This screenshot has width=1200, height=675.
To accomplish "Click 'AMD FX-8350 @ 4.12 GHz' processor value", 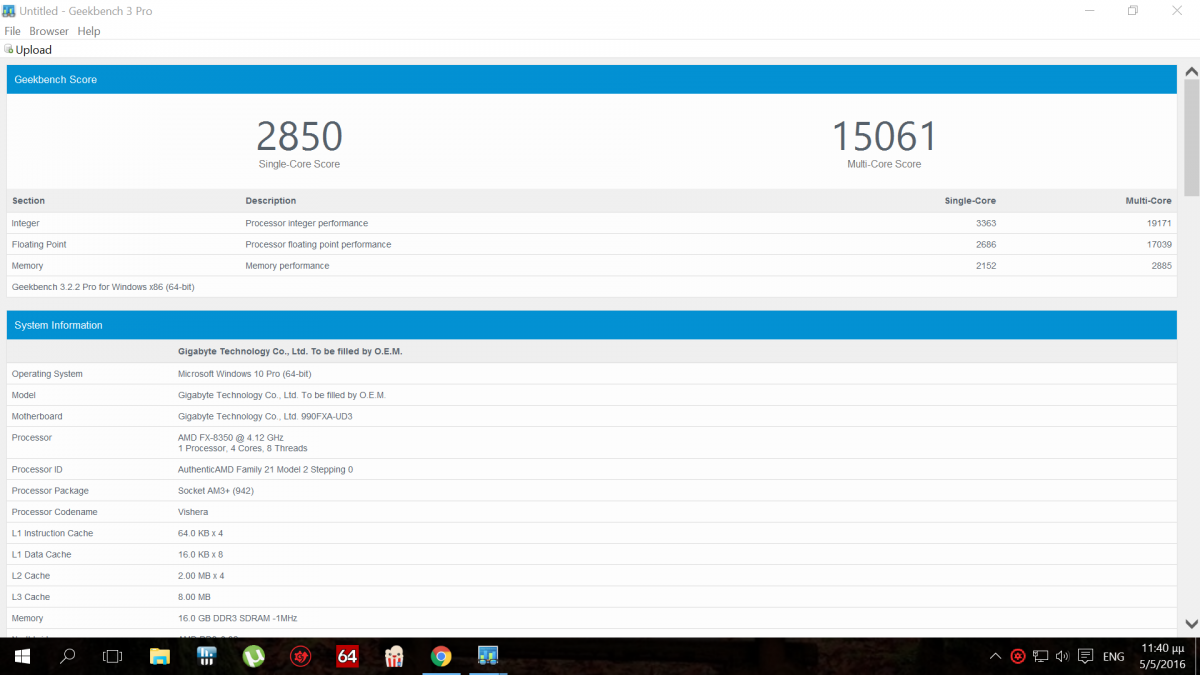I will pos(231,438).
